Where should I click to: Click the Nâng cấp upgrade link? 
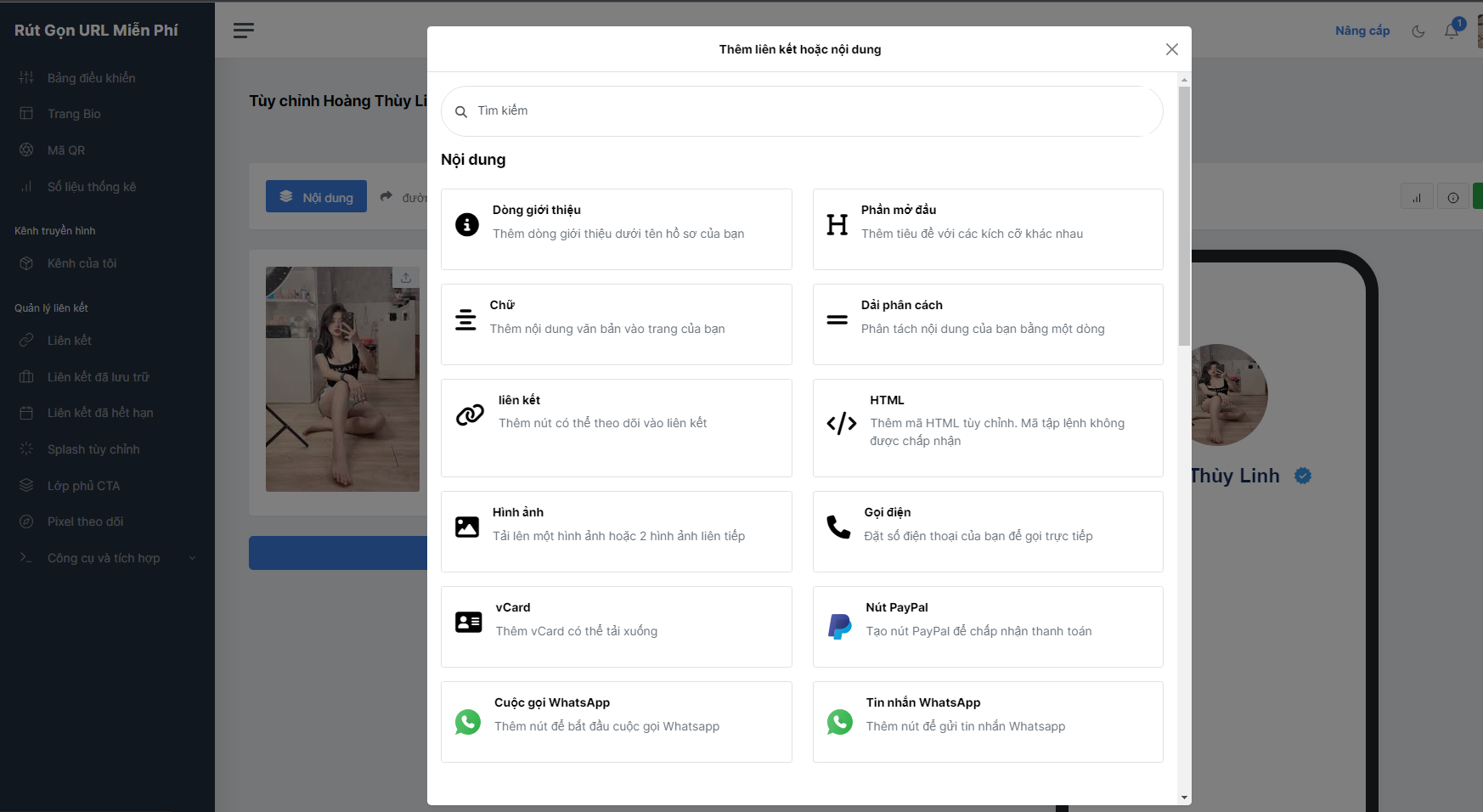coord(1362,31)
